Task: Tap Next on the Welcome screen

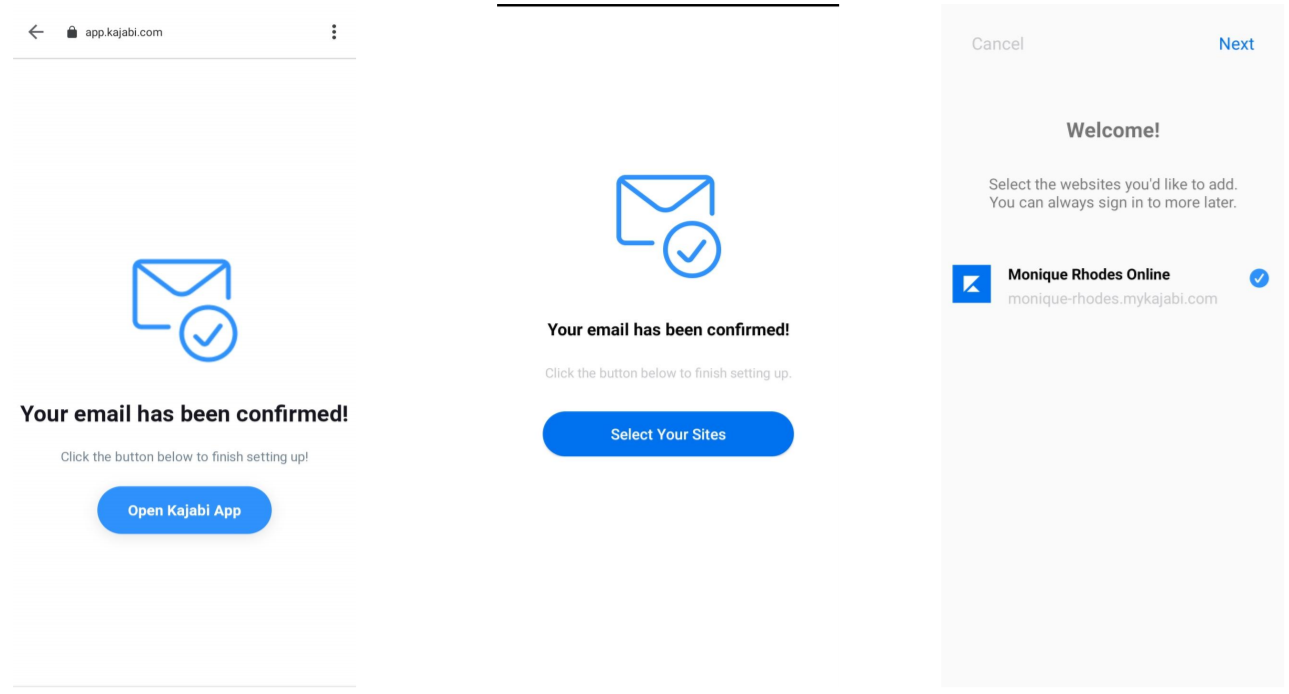Action: pyautogui.click(x=1236, y=44)
